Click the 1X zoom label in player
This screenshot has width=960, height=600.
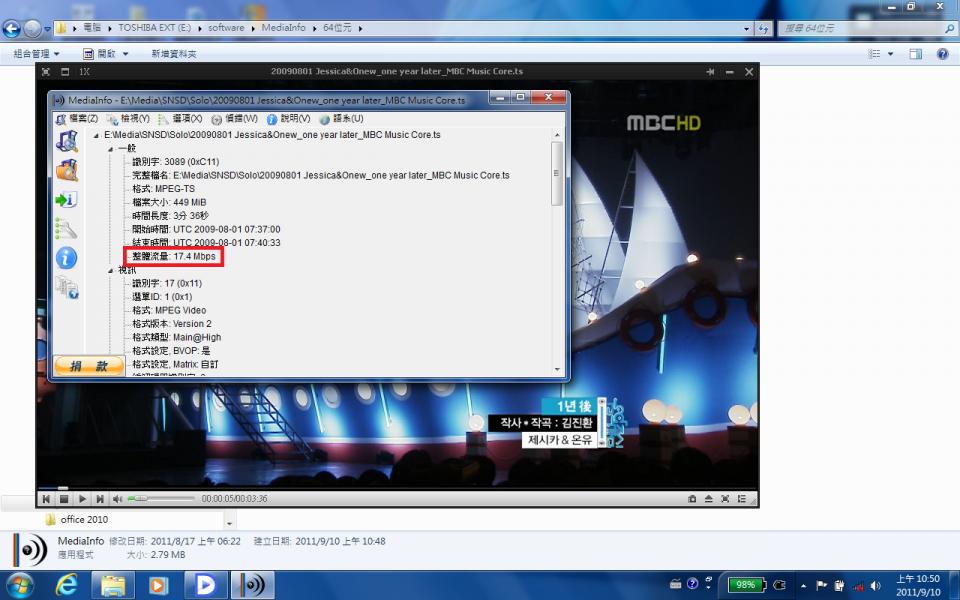[x=84, y=72]
